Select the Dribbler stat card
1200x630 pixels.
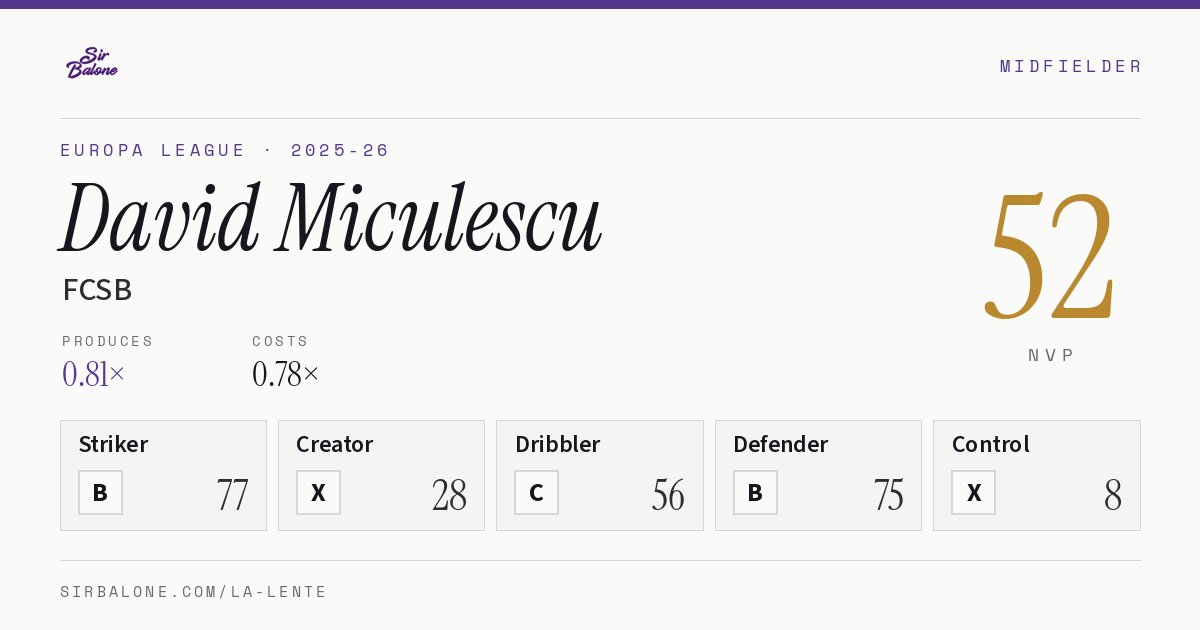(x=600, y=475)
